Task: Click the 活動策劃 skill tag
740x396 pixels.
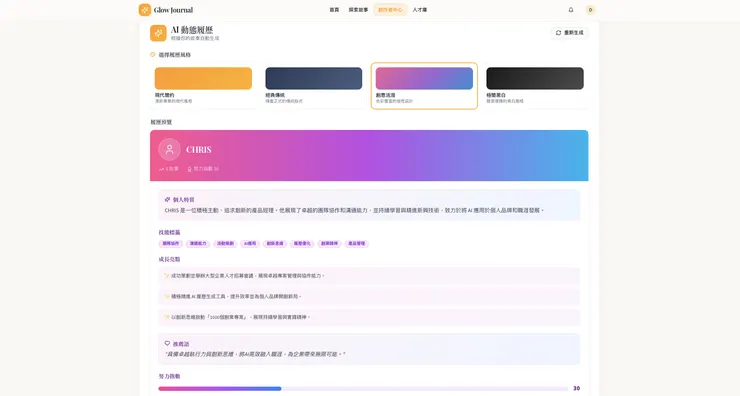Action: click(x=226, y=244)
